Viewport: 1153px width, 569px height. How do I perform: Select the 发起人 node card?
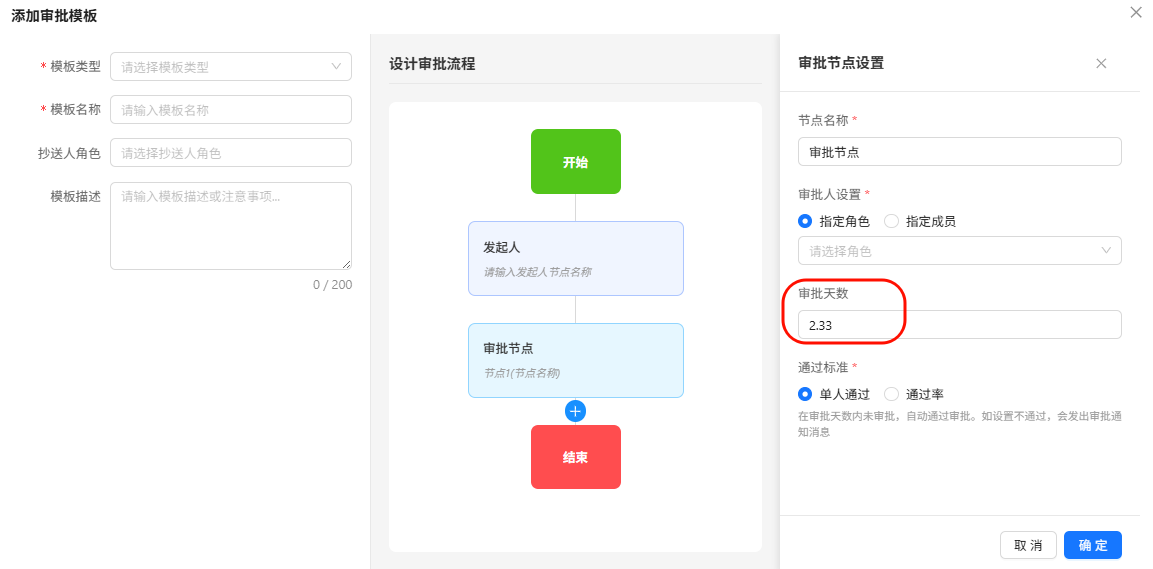pyautogui.click(x=575, y=258)
